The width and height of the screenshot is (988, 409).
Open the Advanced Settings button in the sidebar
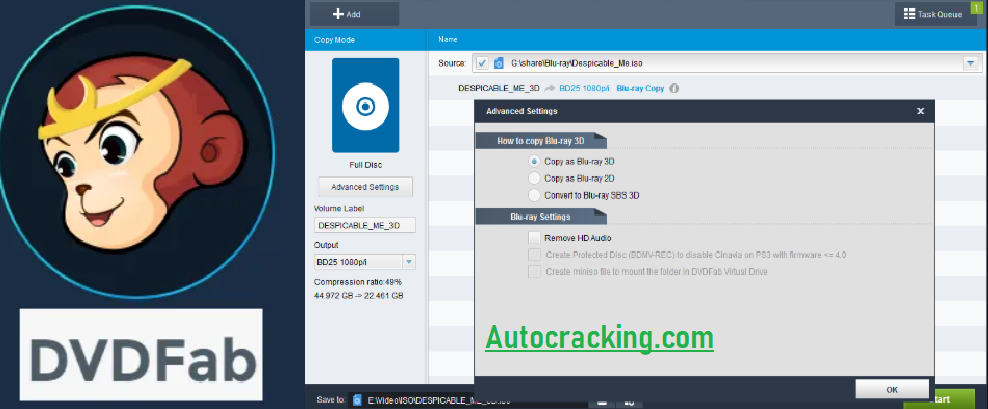coord(365,187)
